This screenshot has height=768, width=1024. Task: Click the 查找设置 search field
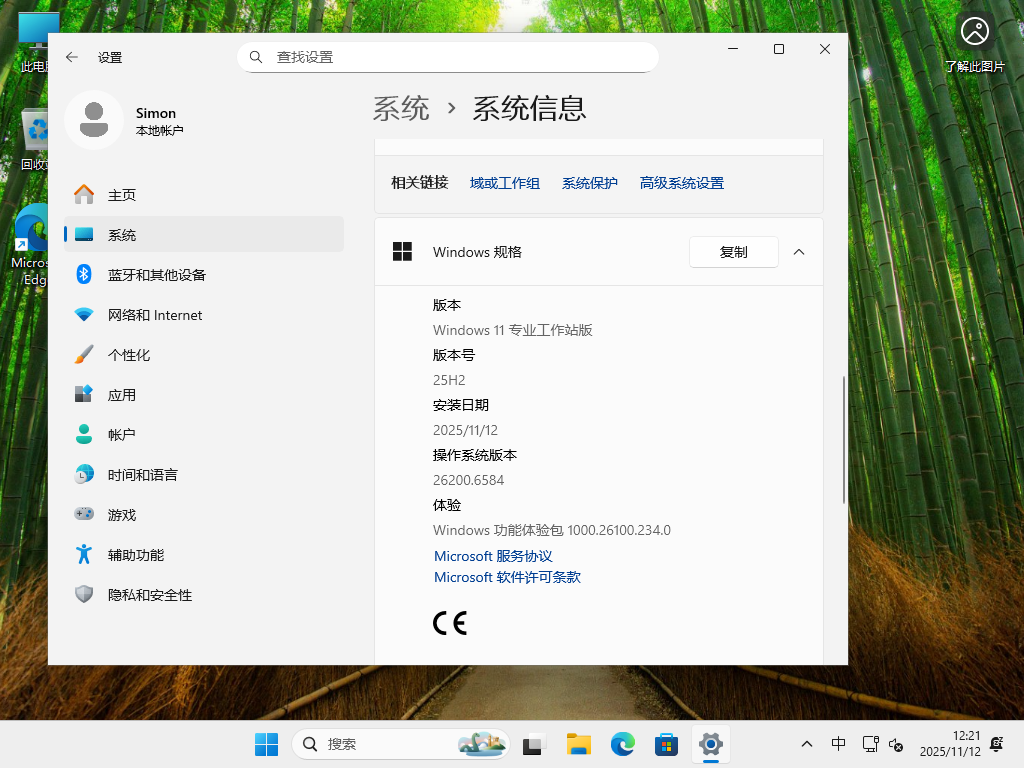(447, 57)
